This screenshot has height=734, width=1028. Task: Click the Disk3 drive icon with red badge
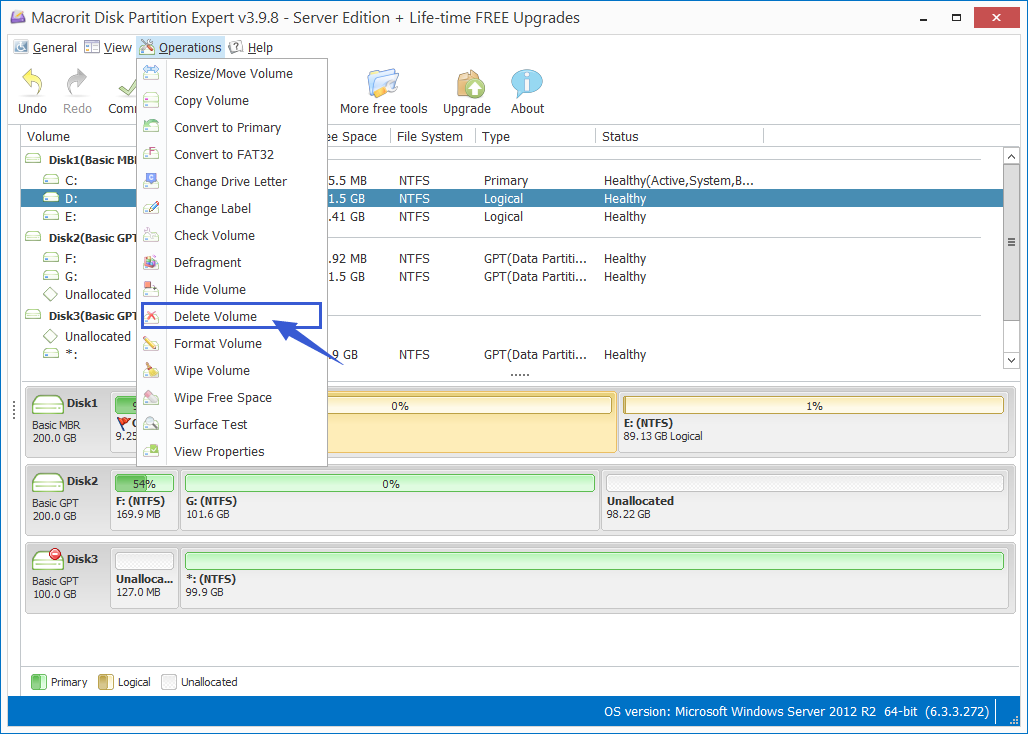(x=47, y=558)
